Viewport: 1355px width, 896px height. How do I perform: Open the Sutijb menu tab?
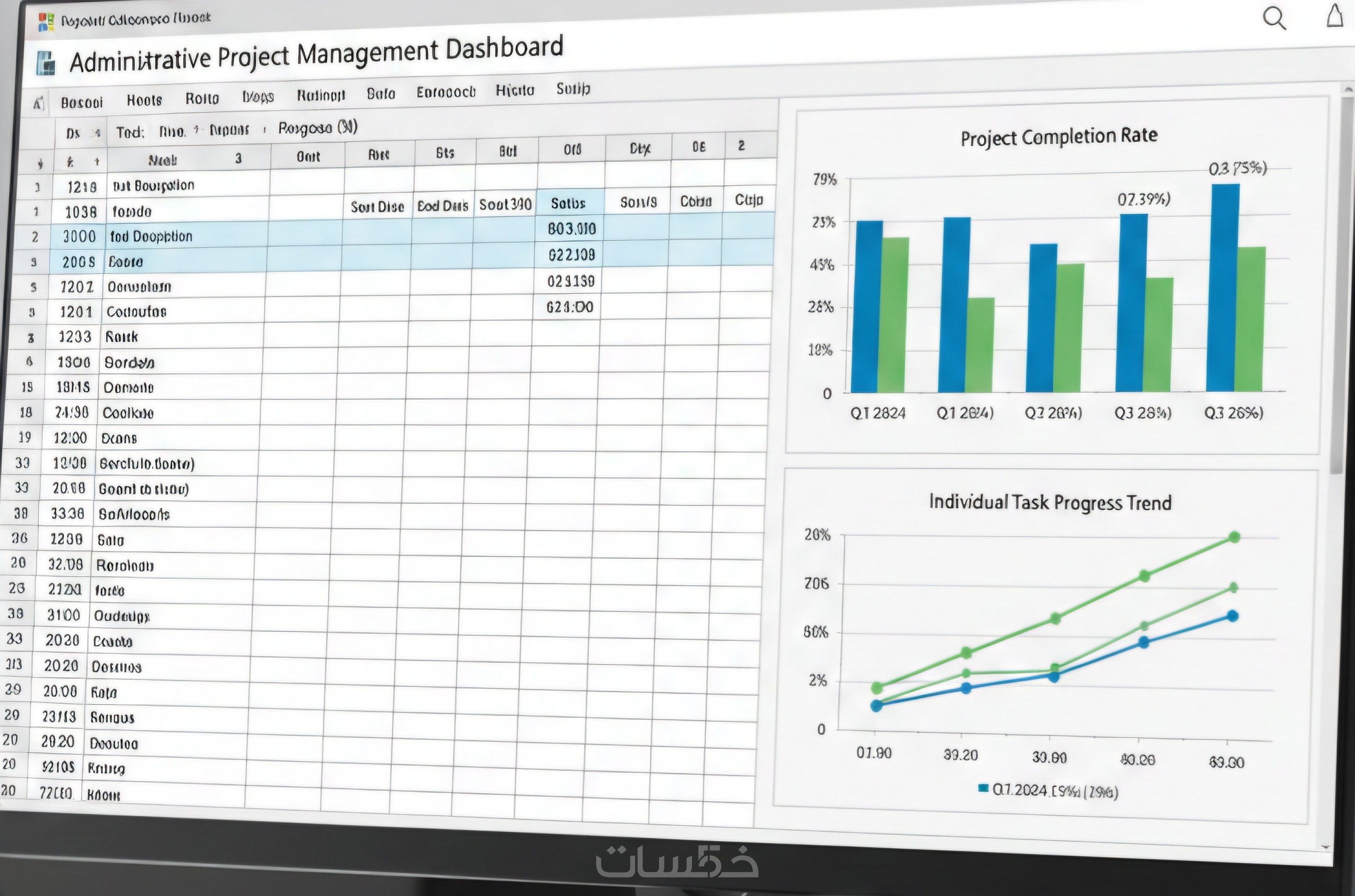[573, 89]
